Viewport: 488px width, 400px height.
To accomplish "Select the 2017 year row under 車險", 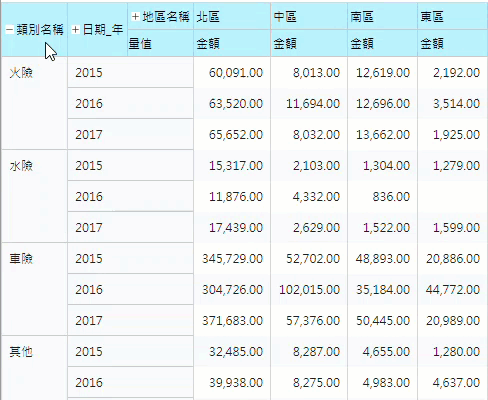I will click(130, 320).
